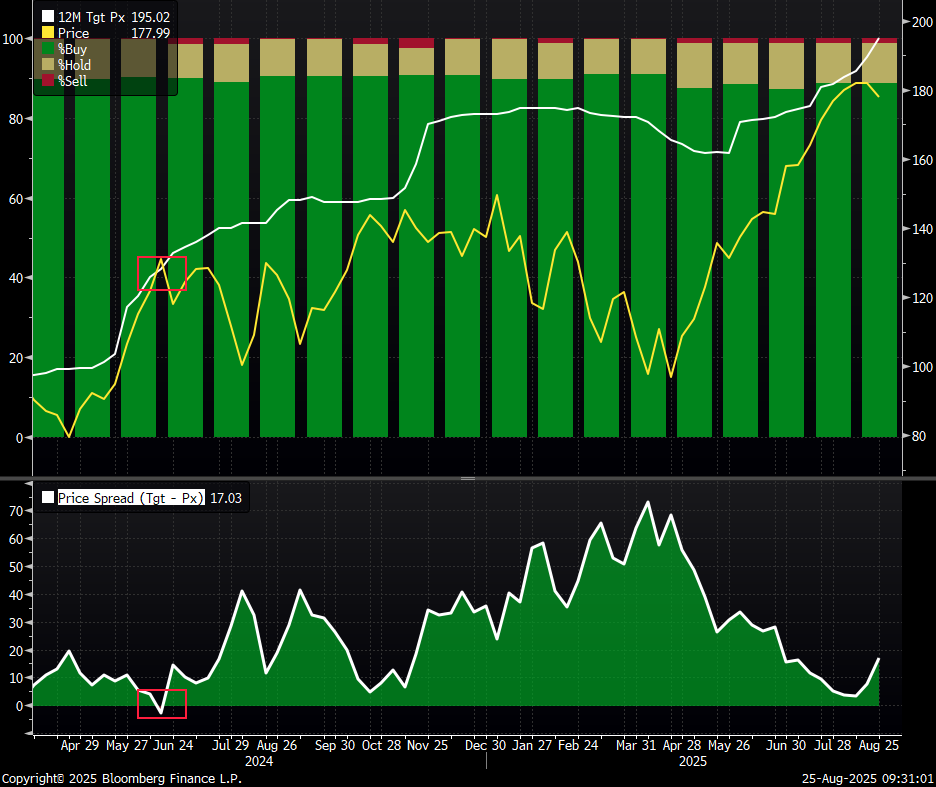The height and width of the screenshot is (787, 936).
Task: Click the 120 tick label on the right axis
Action: [x=922, y=298]
